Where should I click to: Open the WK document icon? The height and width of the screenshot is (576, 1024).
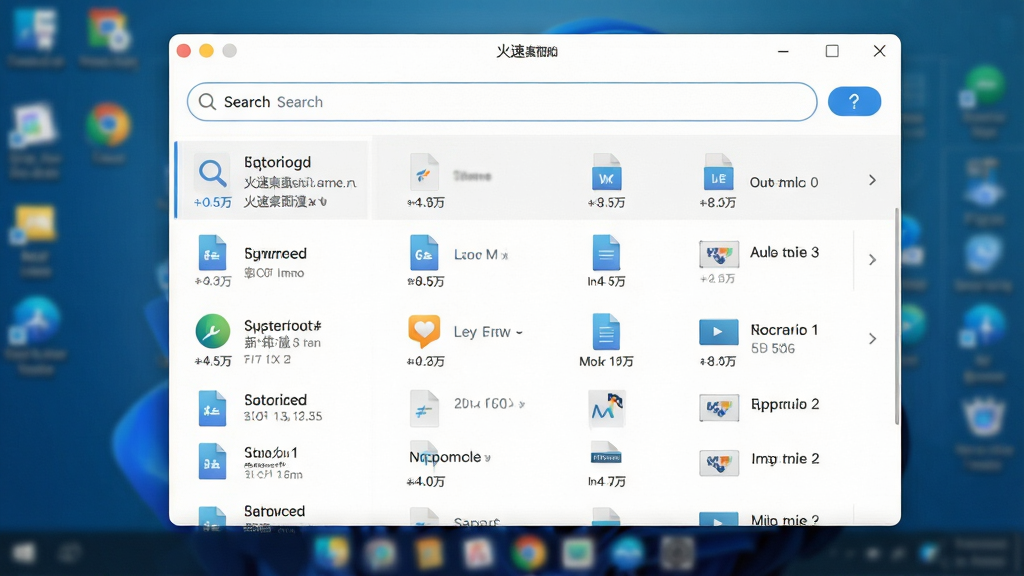(606, 172)
